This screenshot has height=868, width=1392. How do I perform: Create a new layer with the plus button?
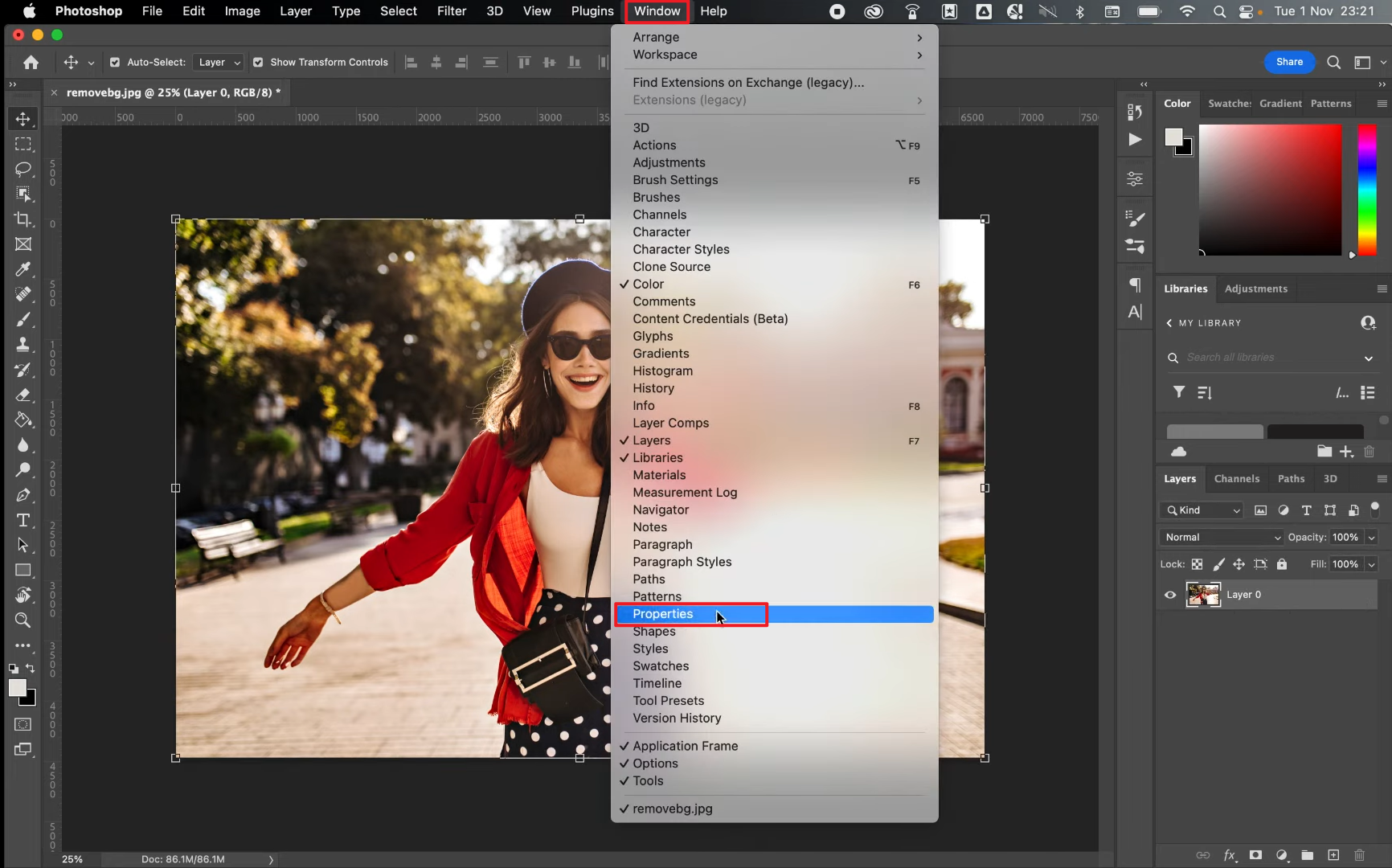(1333, 855)
